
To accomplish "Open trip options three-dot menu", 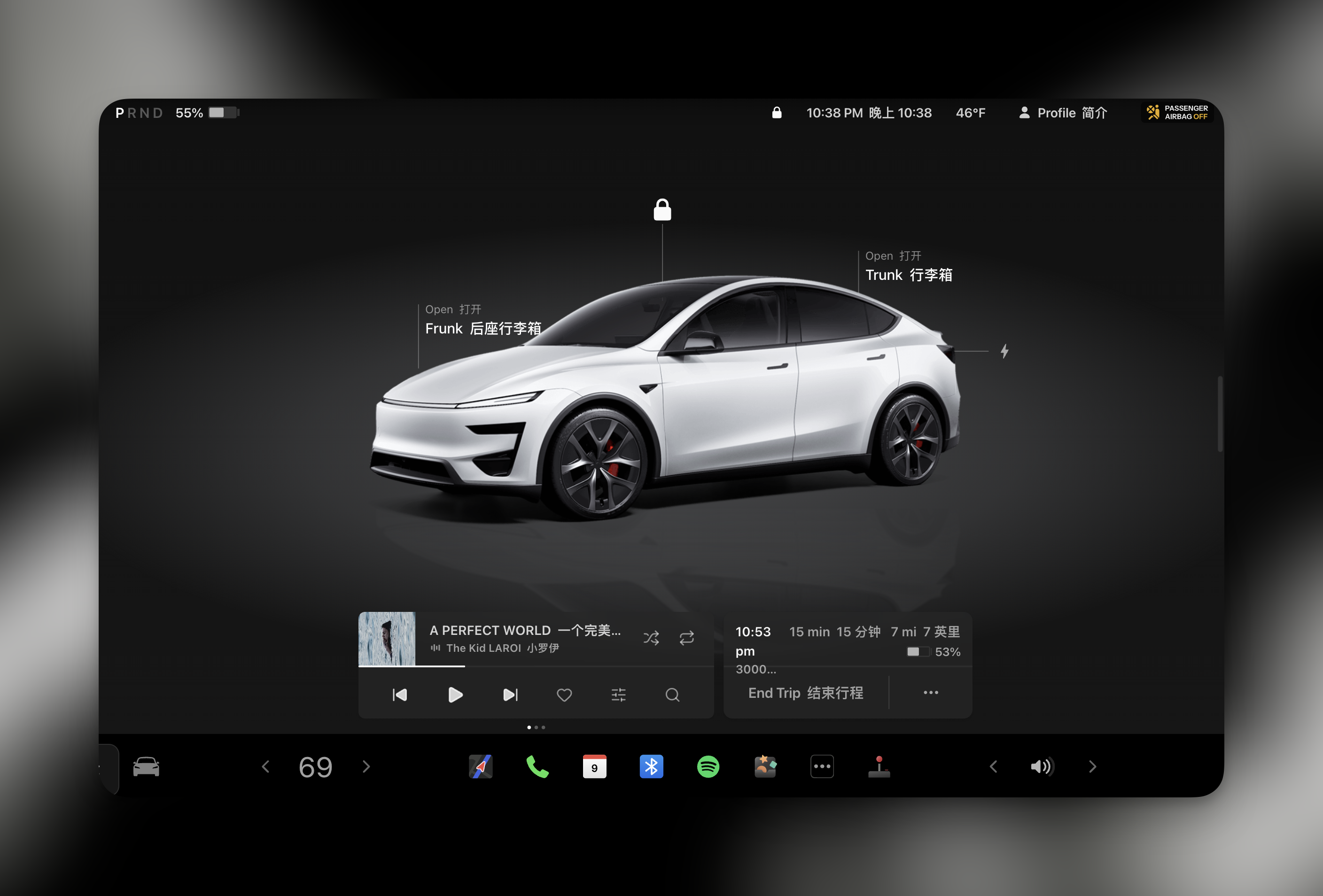I will 930,692.
